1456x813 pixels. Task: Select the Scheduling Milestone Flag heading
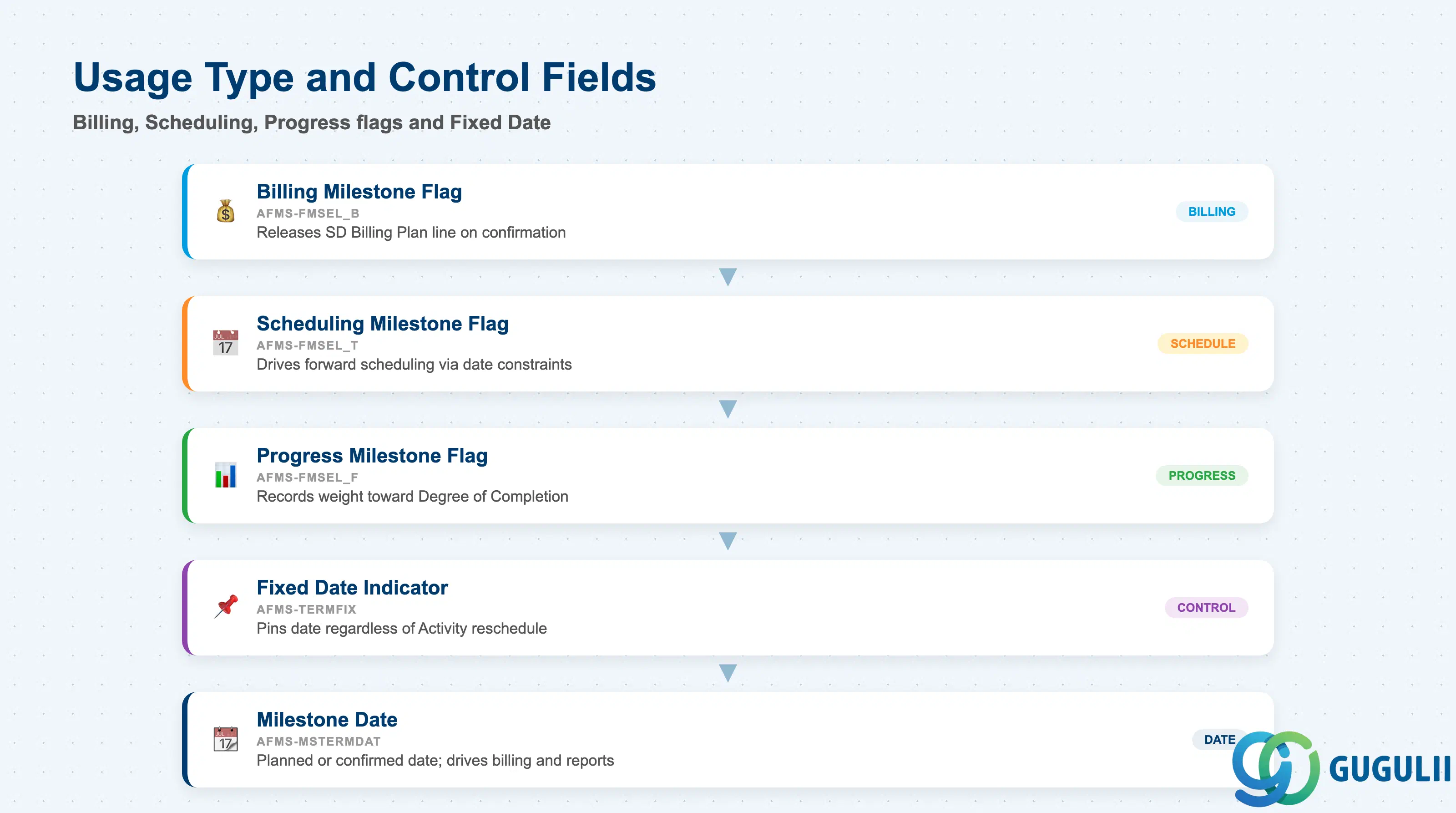[x=383, y=323]
